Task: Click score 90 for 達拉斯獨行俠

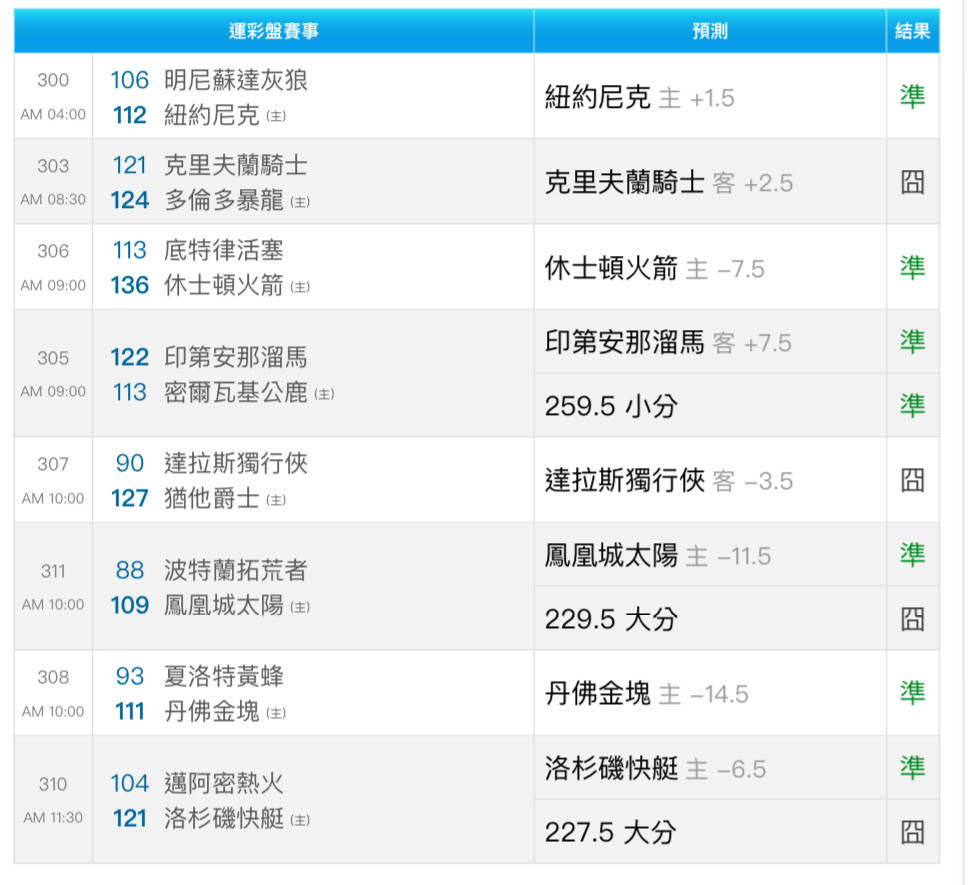Action: coord(129,464)
